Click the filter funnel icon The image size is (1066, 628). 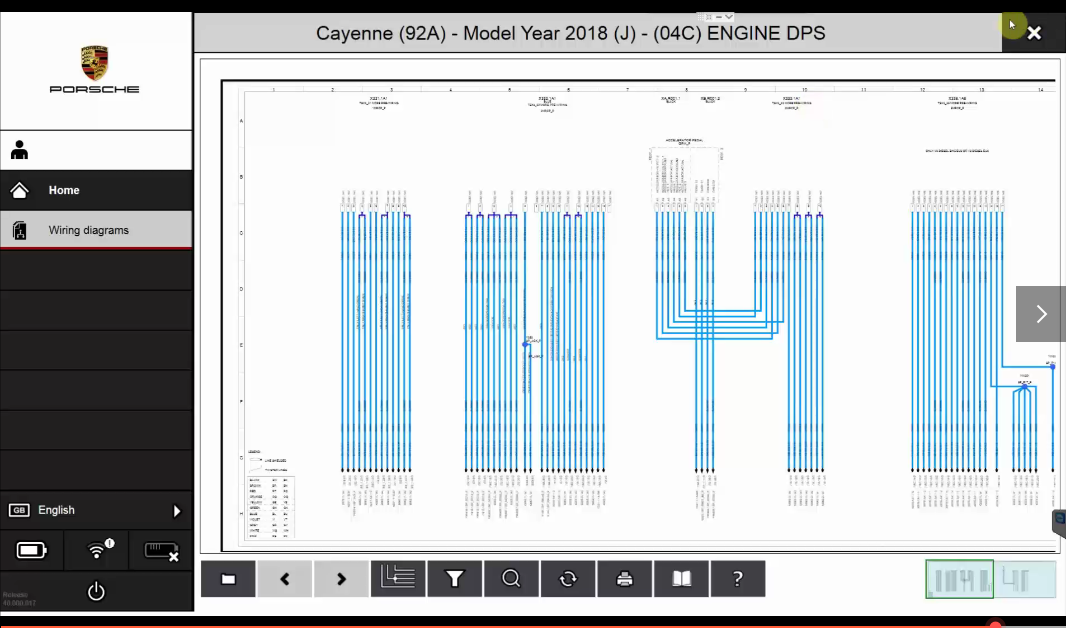tap(455, 579)
